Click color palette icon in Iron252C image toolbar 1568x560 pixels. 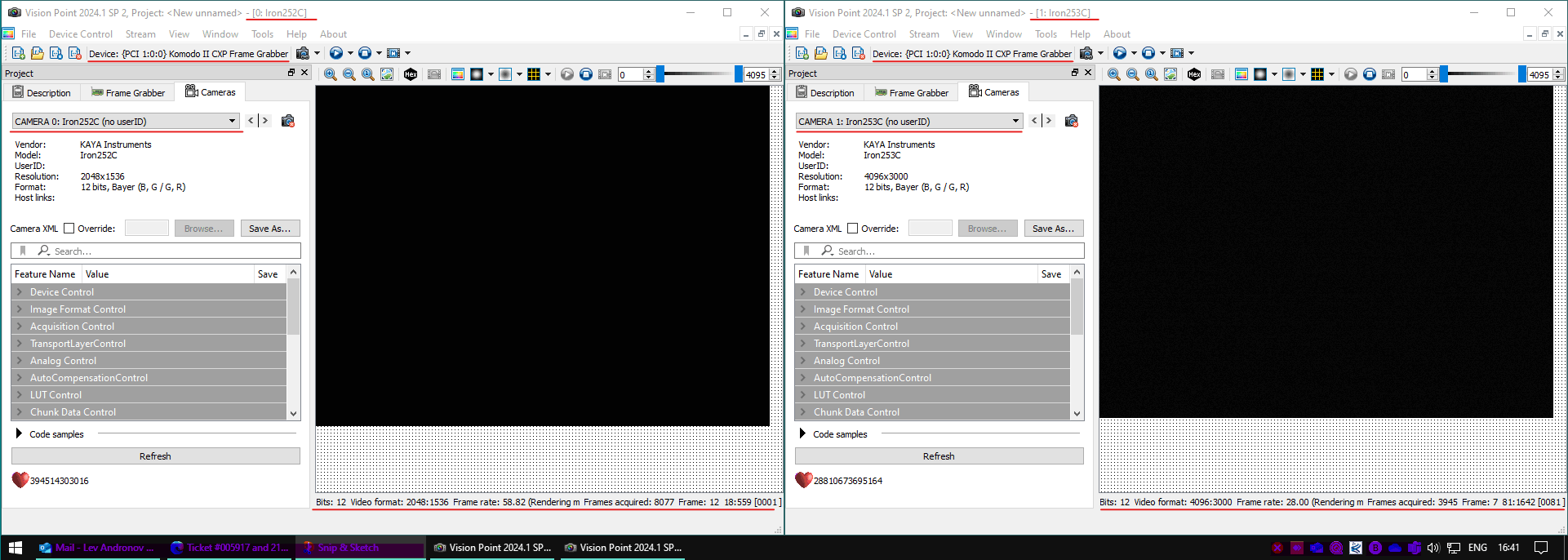pos(458,74)
